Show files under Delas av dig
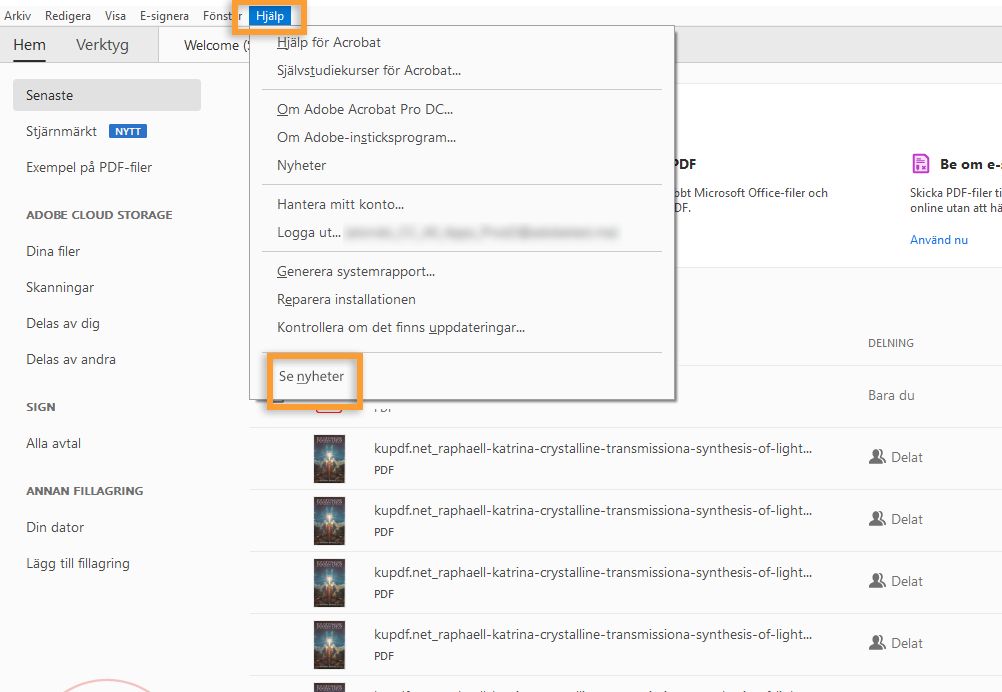1002x692 pixels. 63,323
